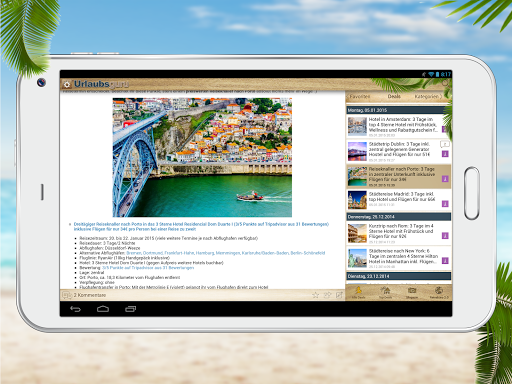512x384 pixels.
Task: Tap the comment bubble on Dublin deal
Action: click(x=445, y=144)
